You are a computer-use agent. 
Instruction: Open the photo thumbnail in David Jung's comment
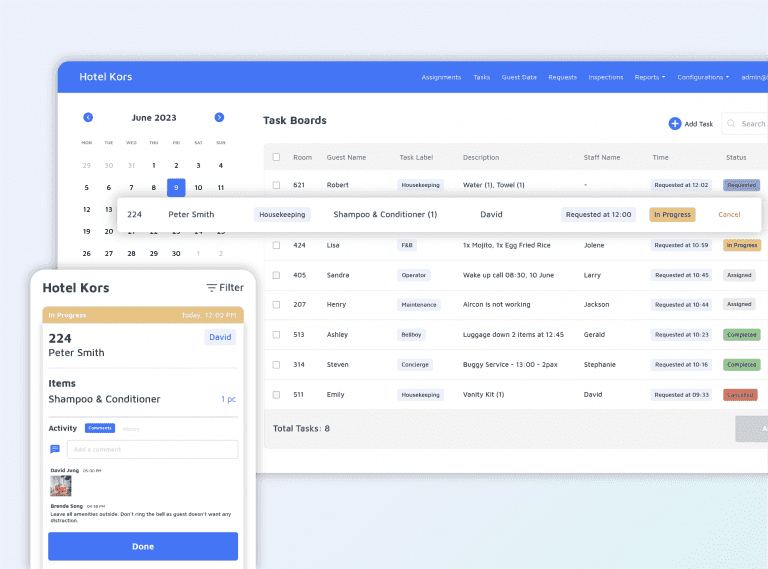pyautogui.click(x=61, y=485)
